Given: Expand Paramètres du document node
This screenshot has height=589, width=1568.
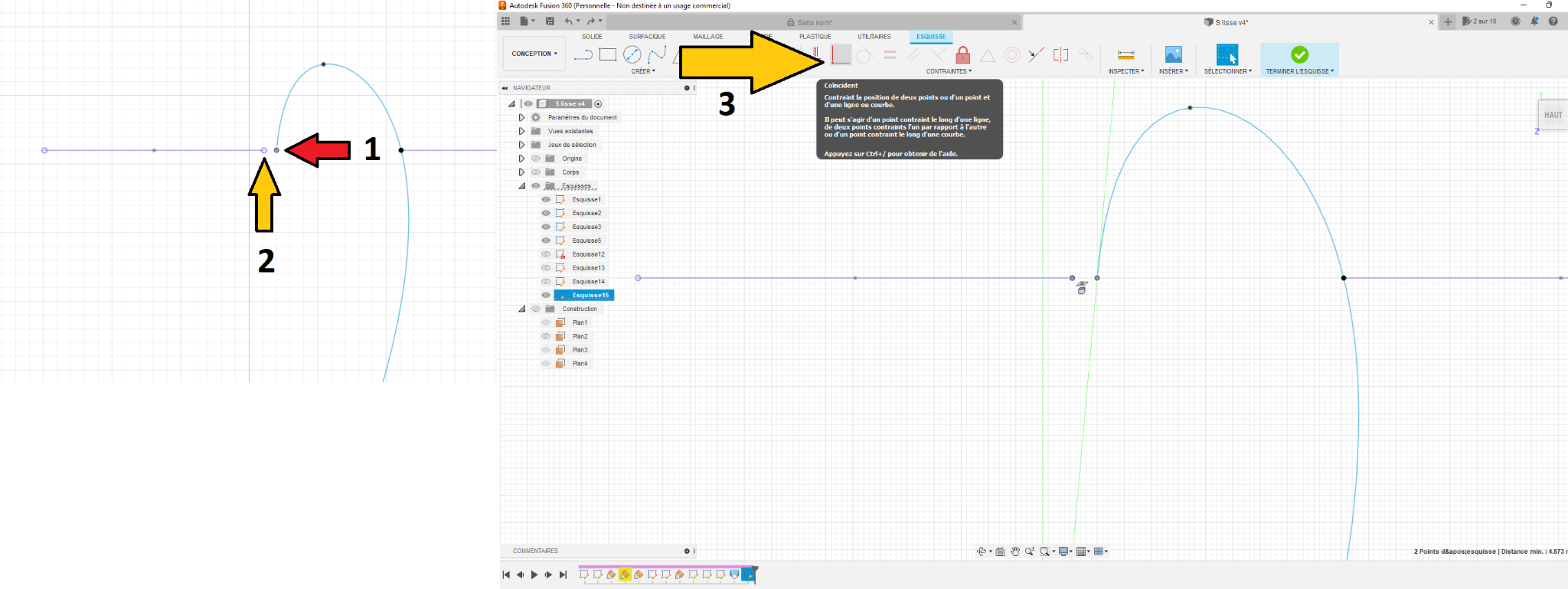Looking at the screenshot, I should (x=521, y=117).
